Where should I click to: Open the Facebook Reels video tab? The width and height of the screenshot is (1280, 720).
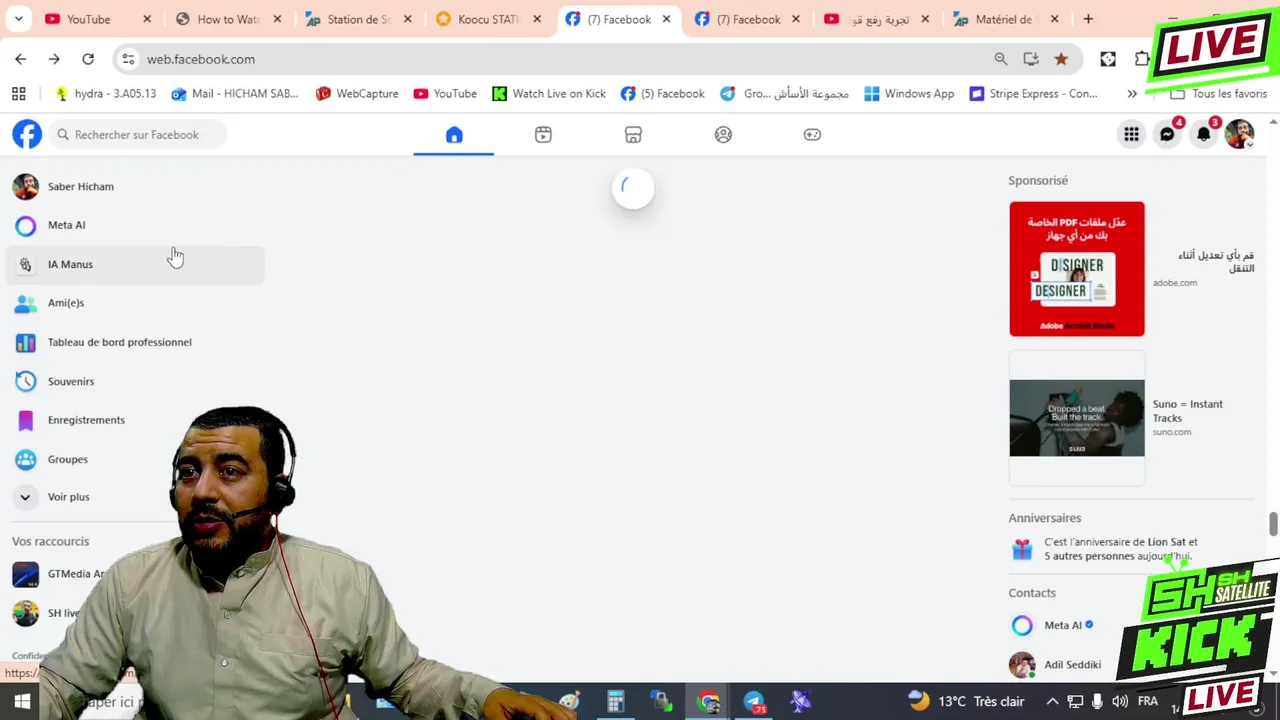[x=543, y=135]
